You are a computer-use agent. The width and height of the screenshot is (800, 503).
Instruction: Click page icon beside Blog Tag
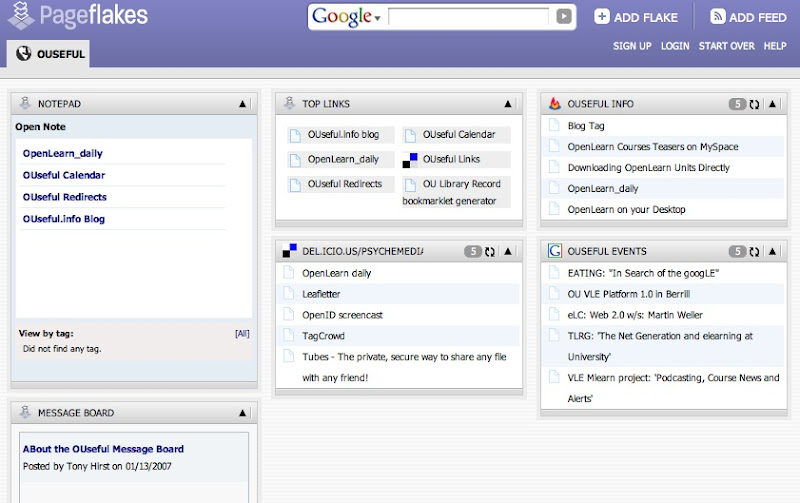point(554,125)
